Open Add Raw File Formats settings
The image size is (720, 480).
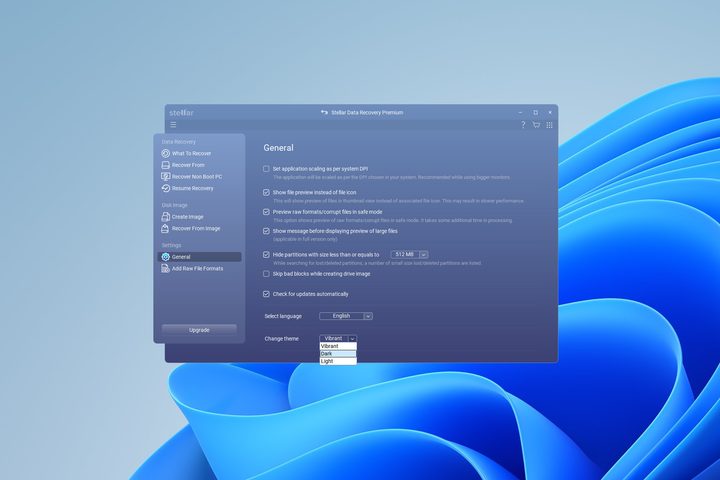tap(199, 269)
